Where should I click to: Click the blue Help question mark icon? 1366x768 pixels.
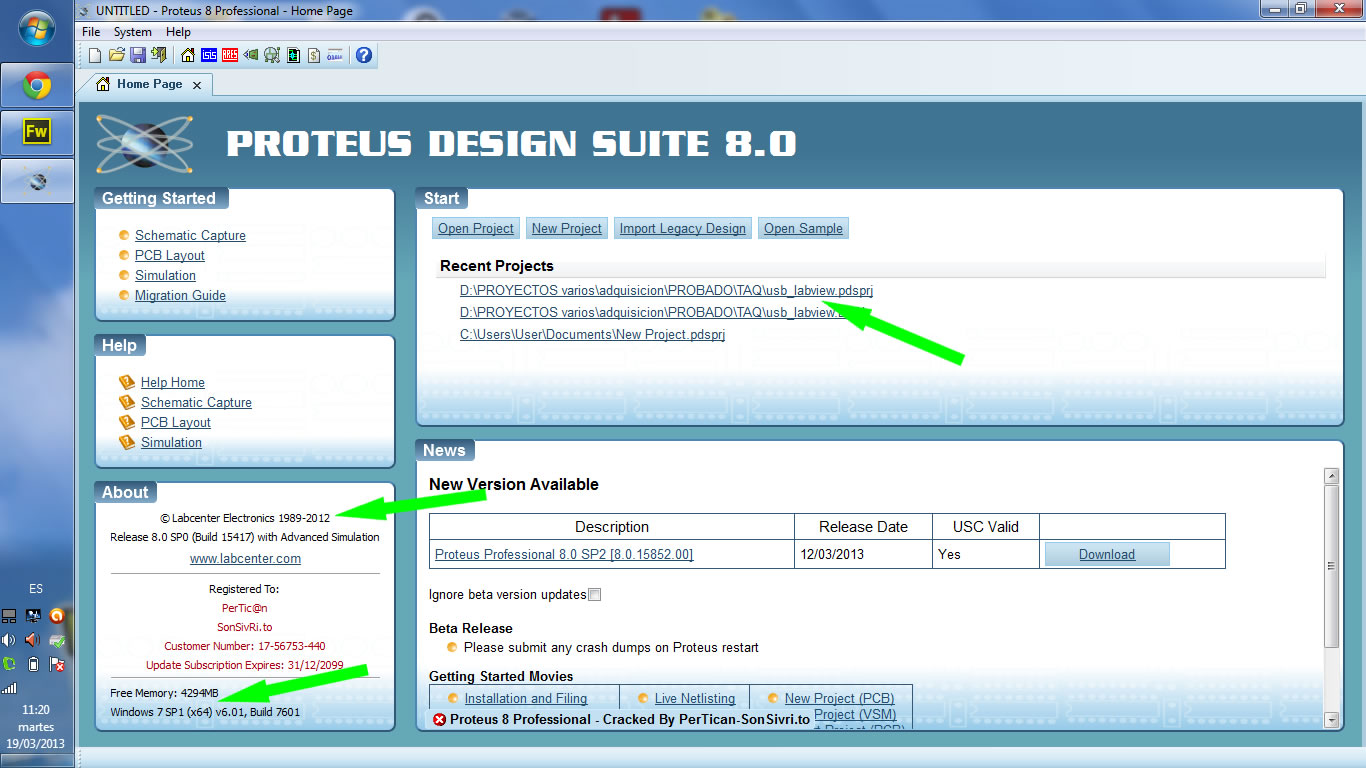(x=364, y=55)
